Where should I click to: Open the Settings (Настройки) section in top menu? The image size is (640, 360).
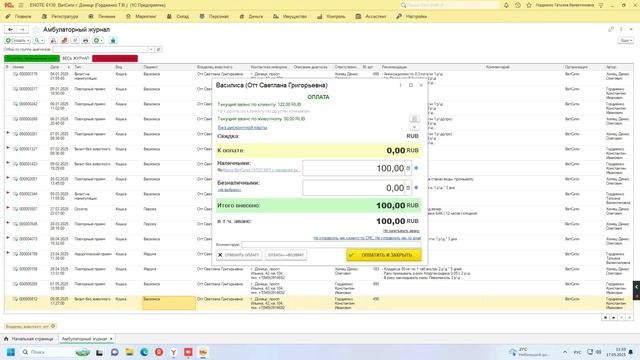point(412,17)
